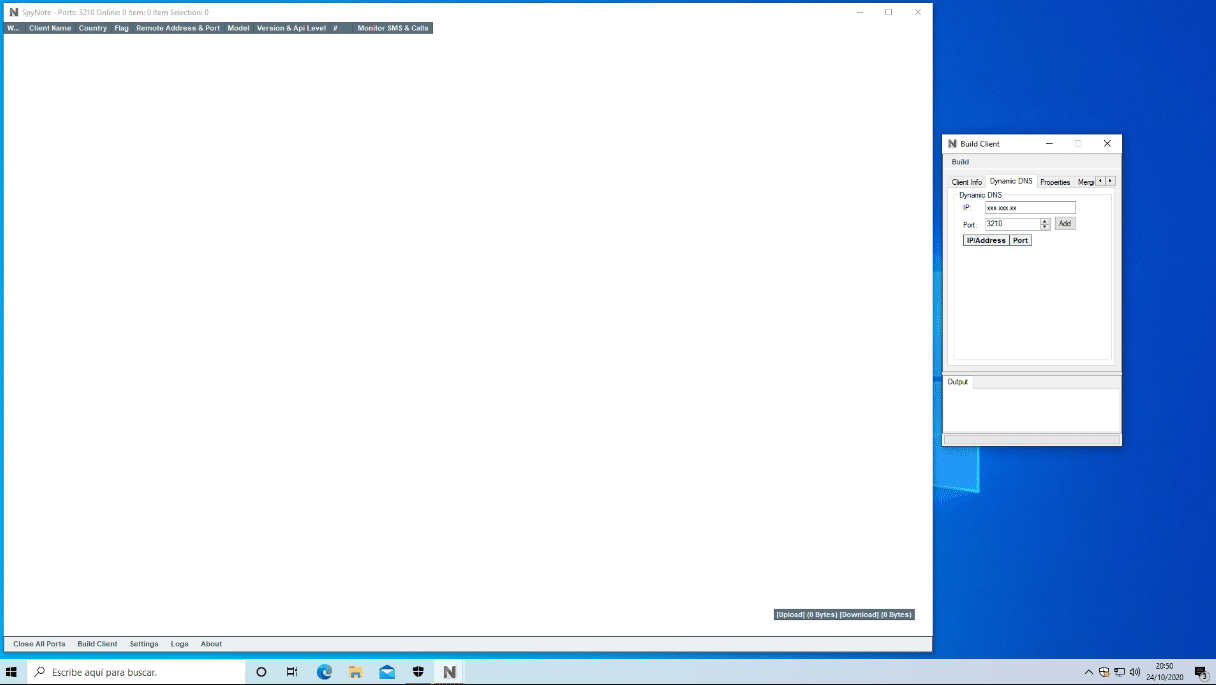The height and width of the screenshot is (685, 1216).
Task: Click Remote Address & Port column header
Action: click(178, 28)
